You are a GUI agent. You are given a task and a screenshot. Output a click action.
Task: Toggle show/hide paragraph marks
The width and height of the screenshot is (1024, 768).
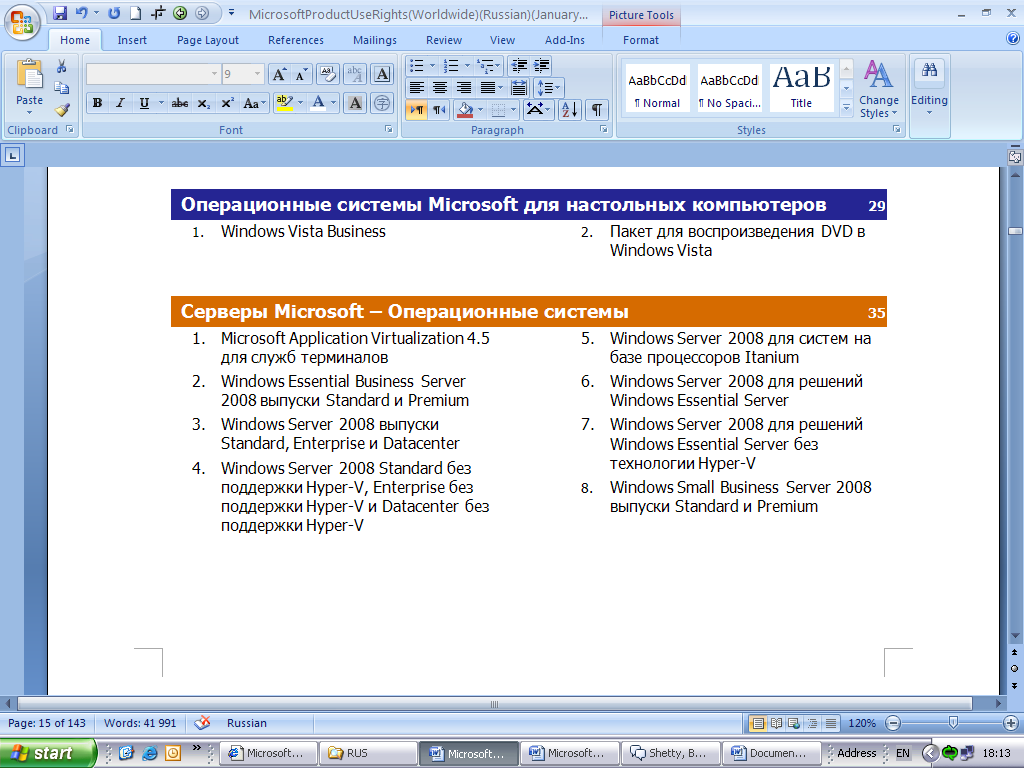coord(597,110)
